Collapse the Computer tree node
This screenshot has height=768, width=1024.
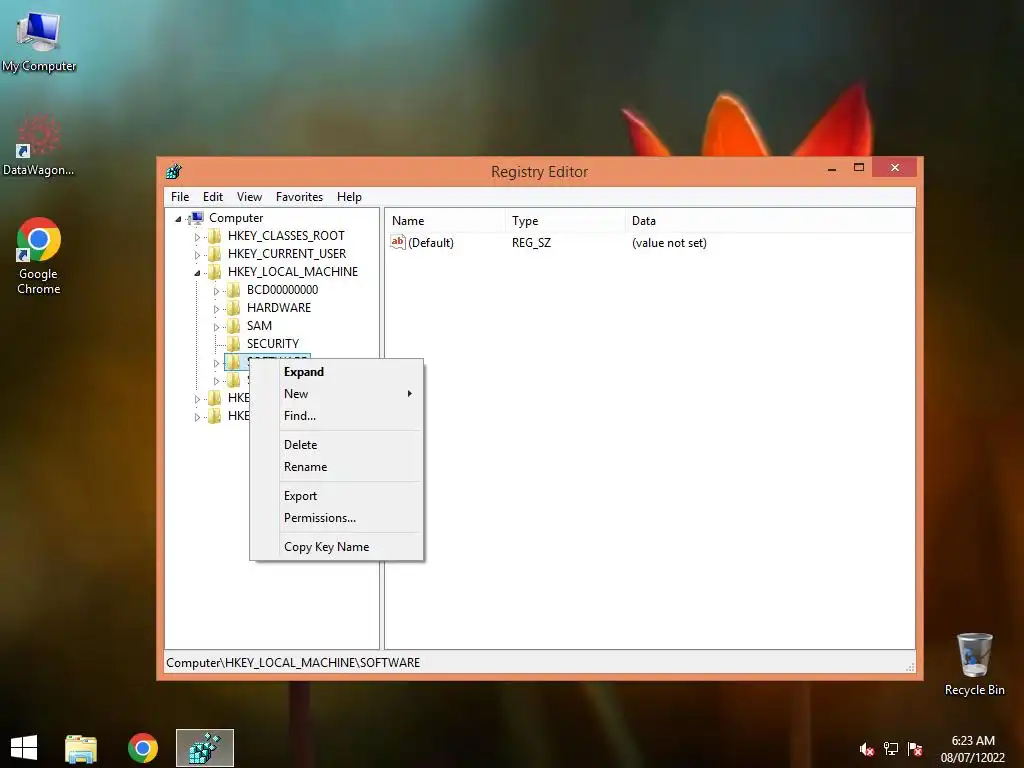[x=178, y=219]
